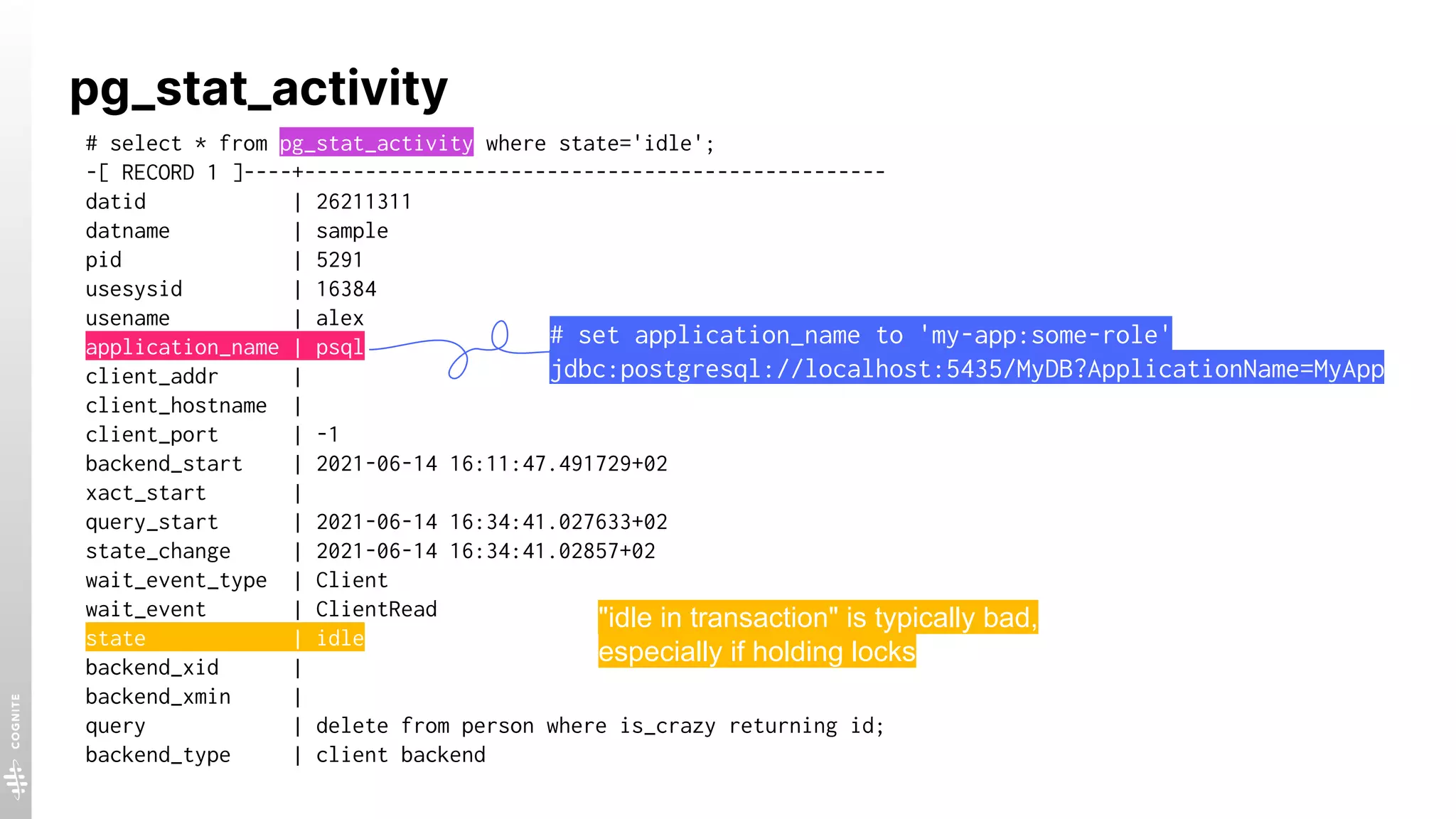Image resolution: width=1456 pixels, height=819 pixels.
Task: Select the jdbc:postgresql connection string
Action: 967,368
